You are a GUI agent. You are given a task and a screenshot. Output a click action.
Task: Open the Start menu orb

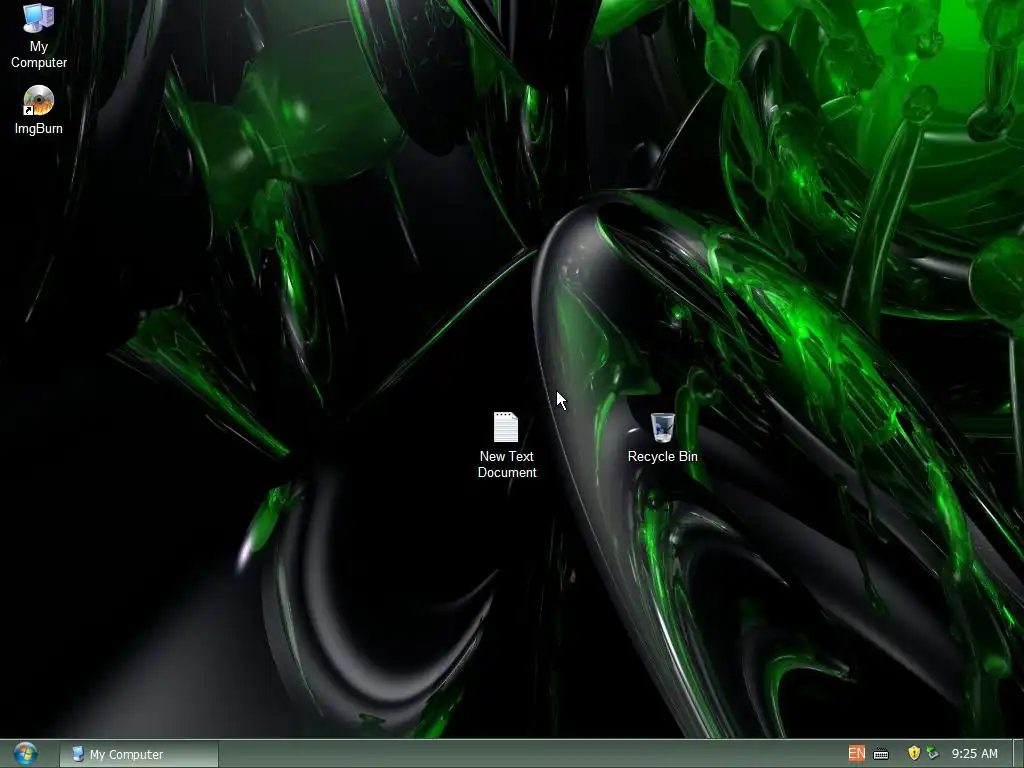click(25, 754)
